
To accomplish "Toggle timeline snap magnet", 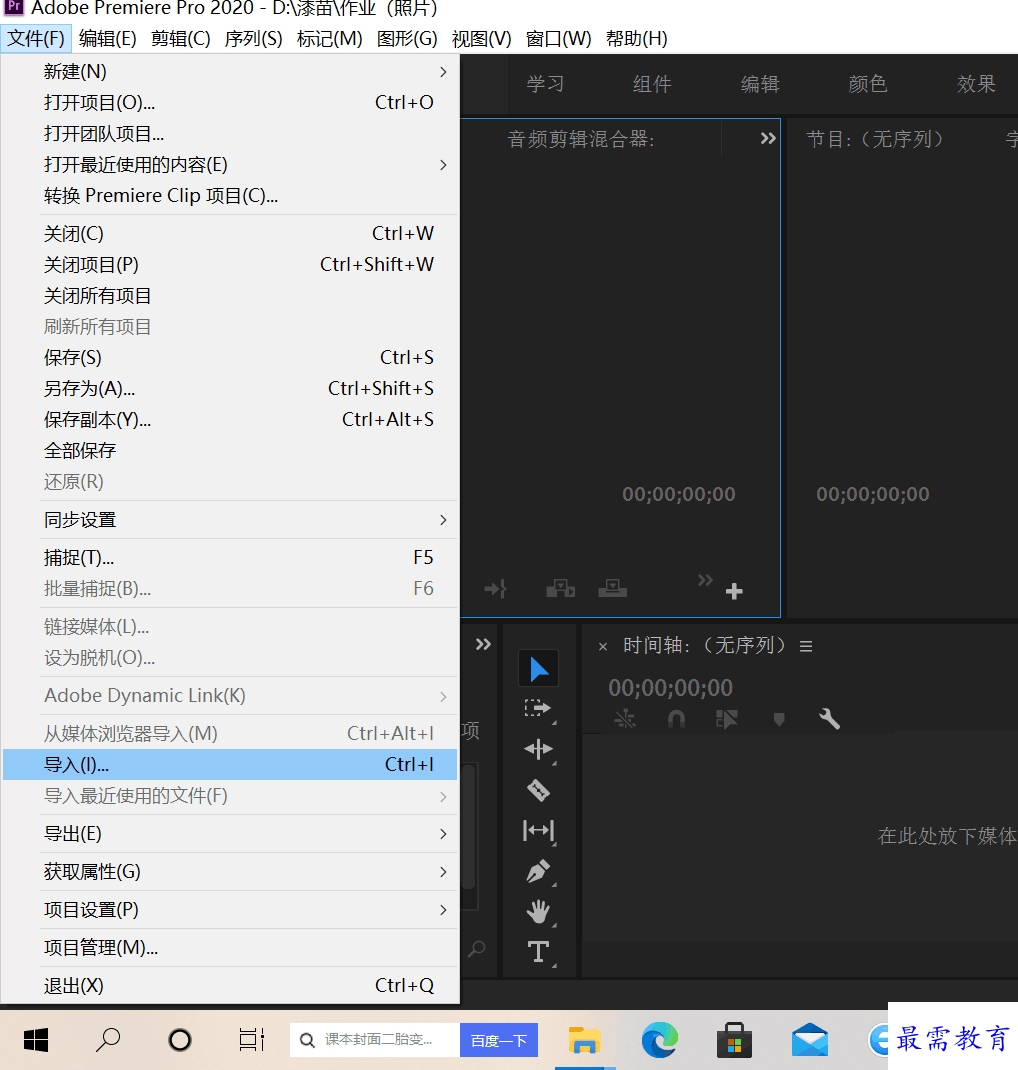I will pyautogui.click(x=676, y=719).
